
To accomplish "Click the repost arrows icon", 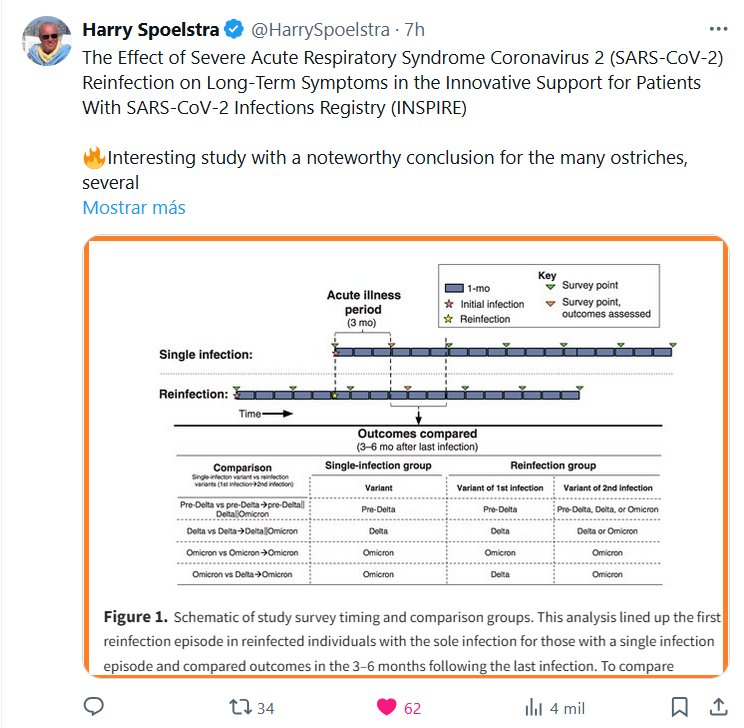I will tap(240, 707).
